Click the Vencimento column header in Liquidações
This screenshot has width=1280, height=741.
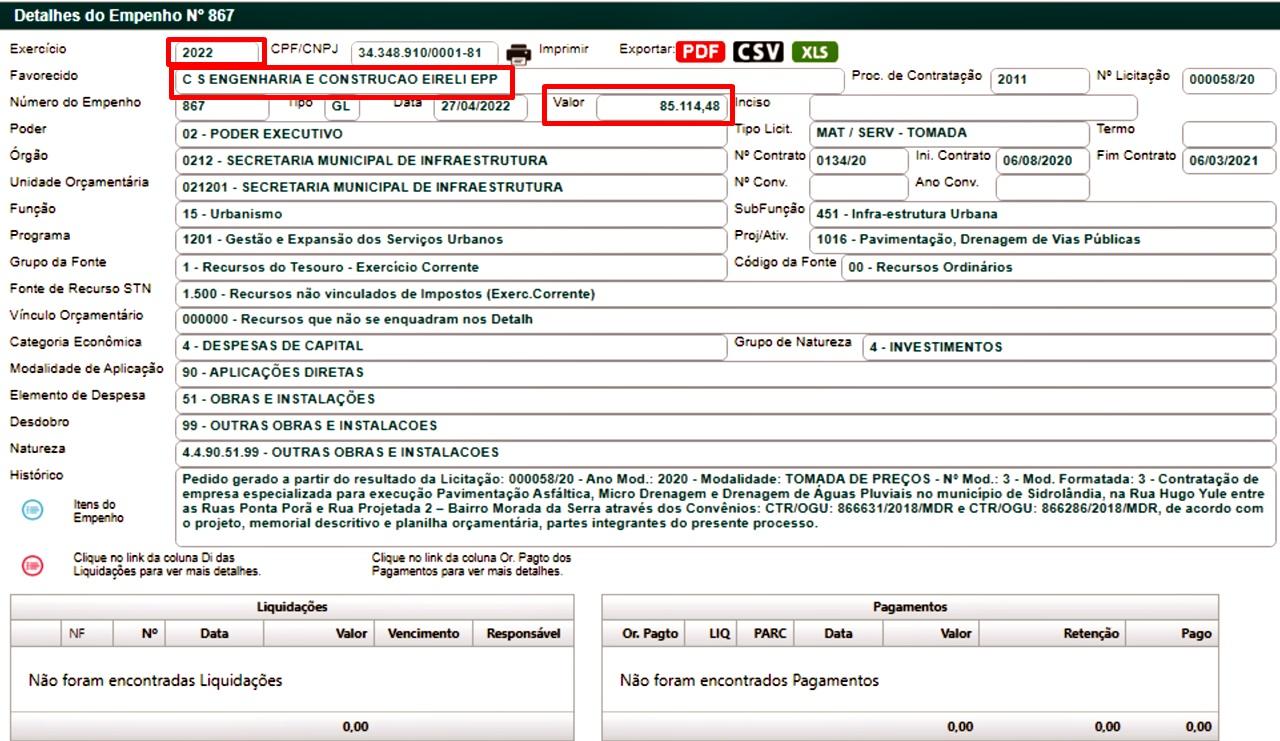click(x=423, y=633)
